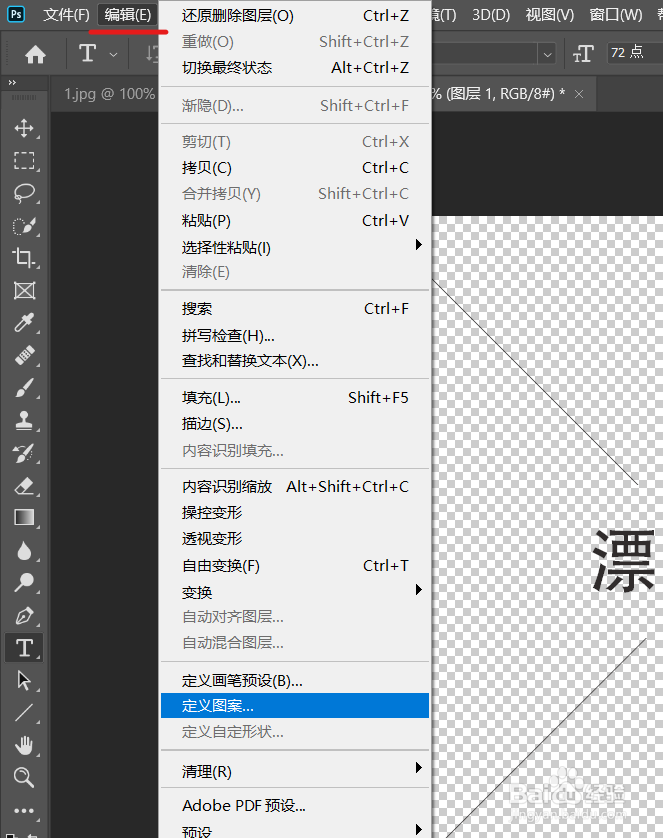Image resolution: width=663 pixels, height=838 pixels.
Task: Select the Crop tool
Action: [x=24, y=258]
